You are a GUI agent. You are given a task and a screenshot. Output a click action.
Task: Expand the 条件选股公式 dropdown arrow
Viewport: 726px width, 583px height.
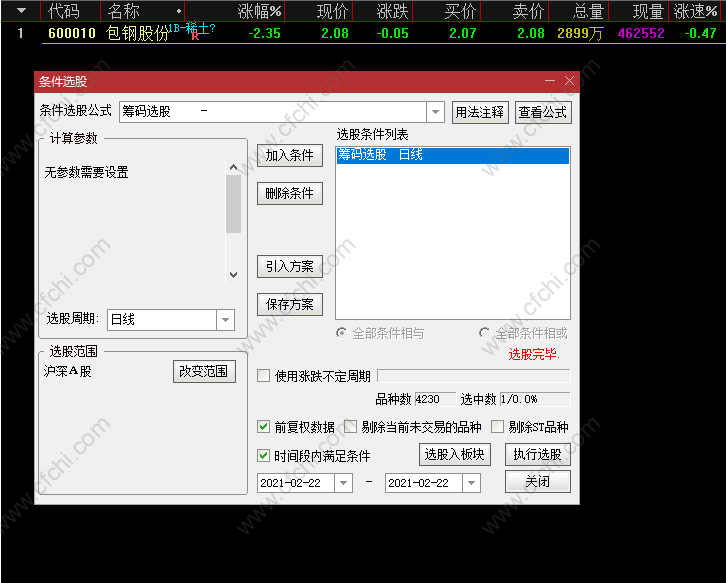435,112
